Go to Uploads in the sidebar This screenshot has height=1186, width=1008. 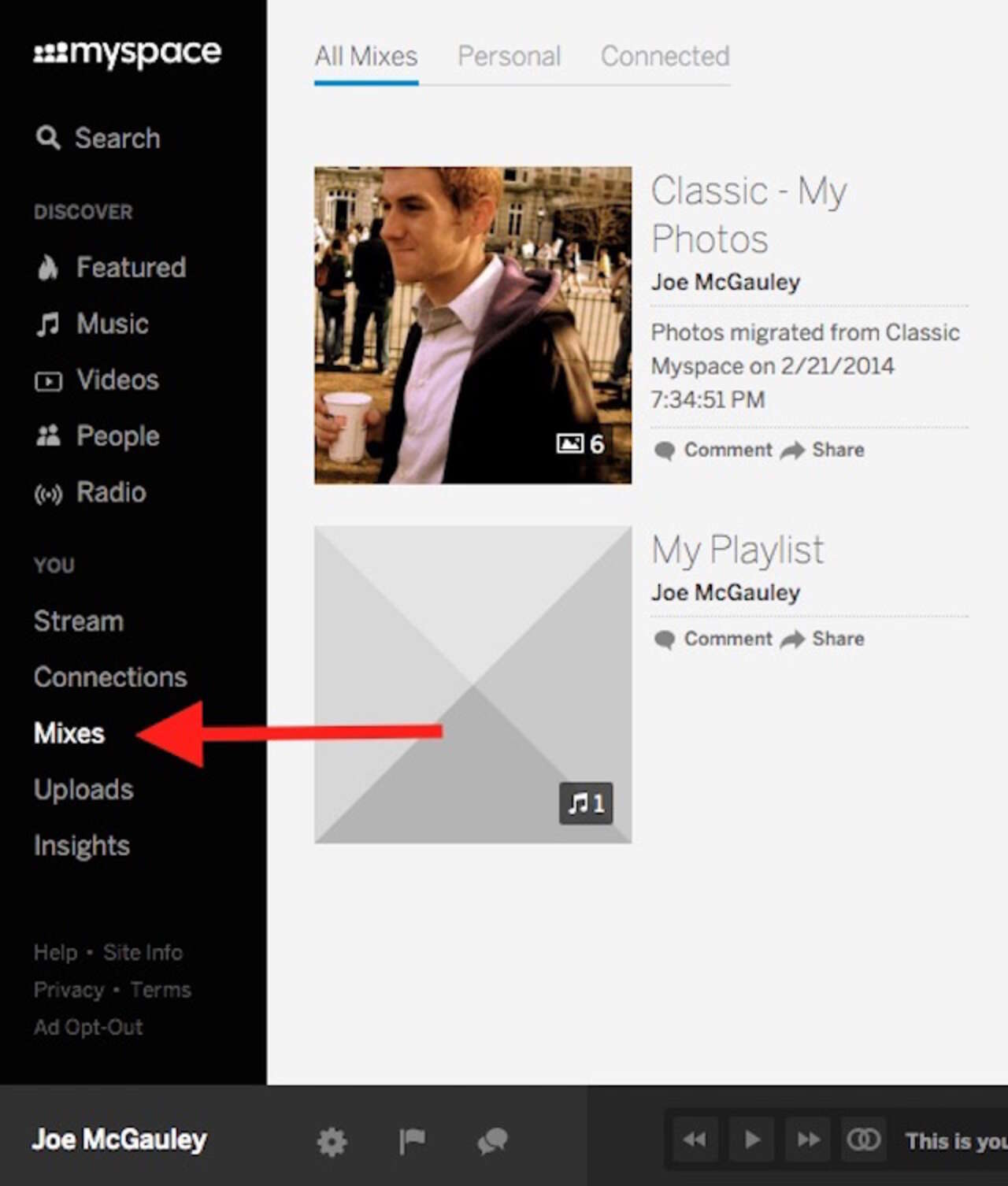[x=83, y=789]
